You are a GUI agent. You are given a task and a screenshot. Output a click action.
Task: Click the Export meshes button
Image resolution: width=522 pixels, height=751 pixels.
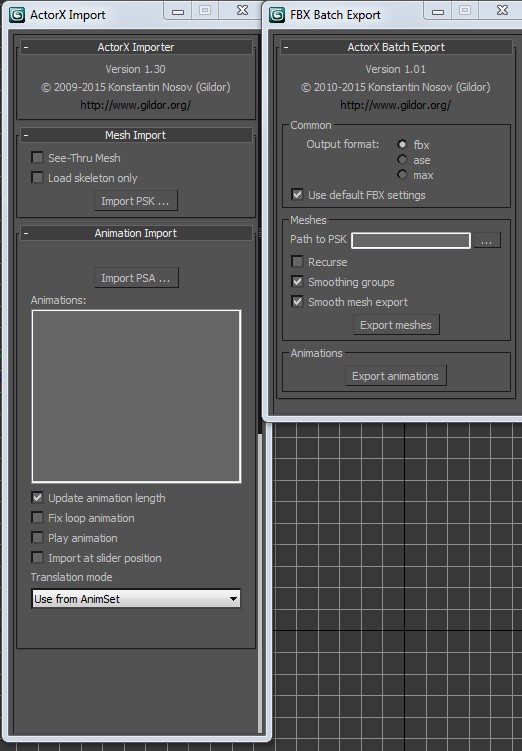coord(396,325)
